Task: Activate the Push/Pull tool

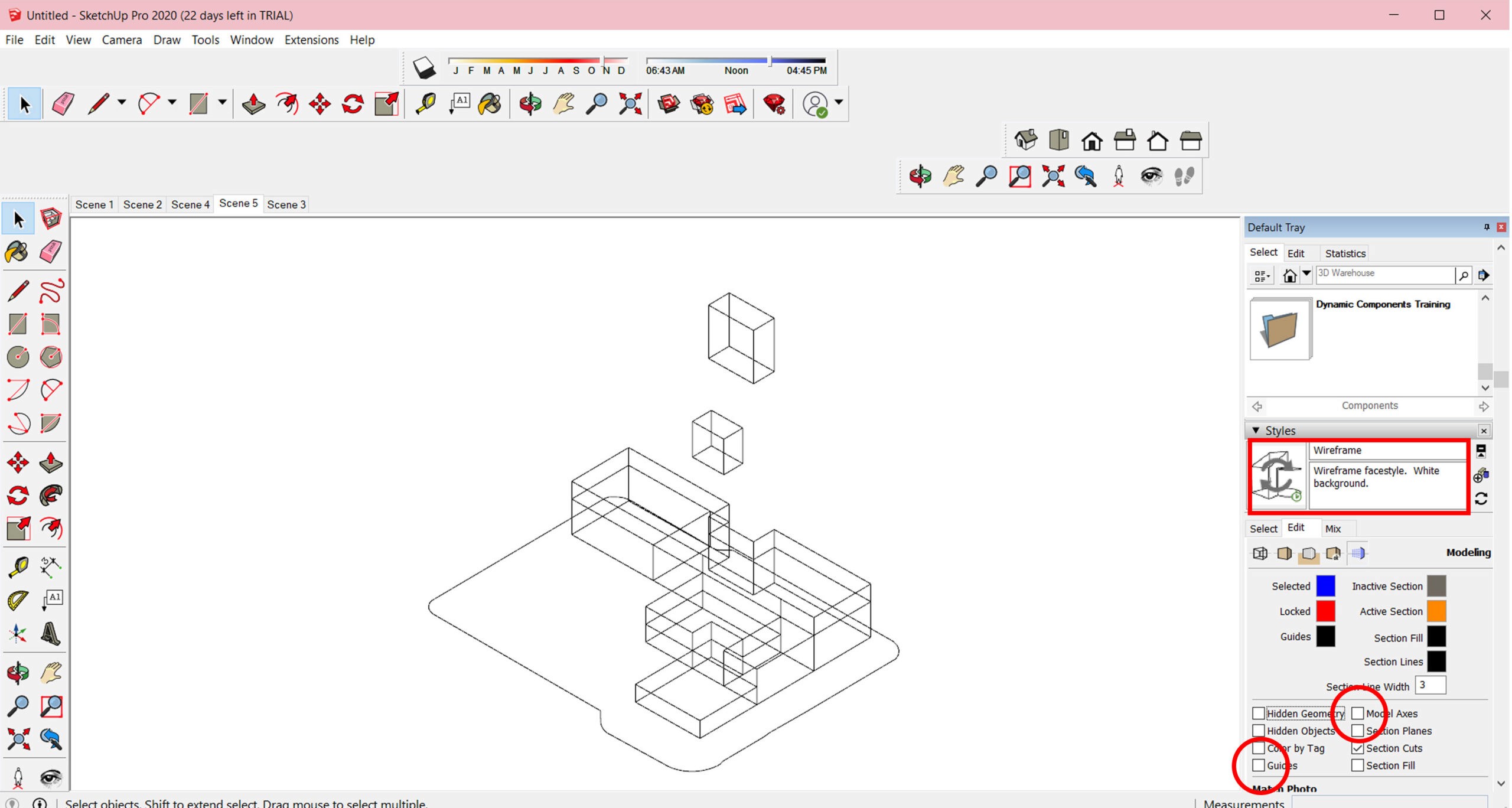Action: click(254, 104)
